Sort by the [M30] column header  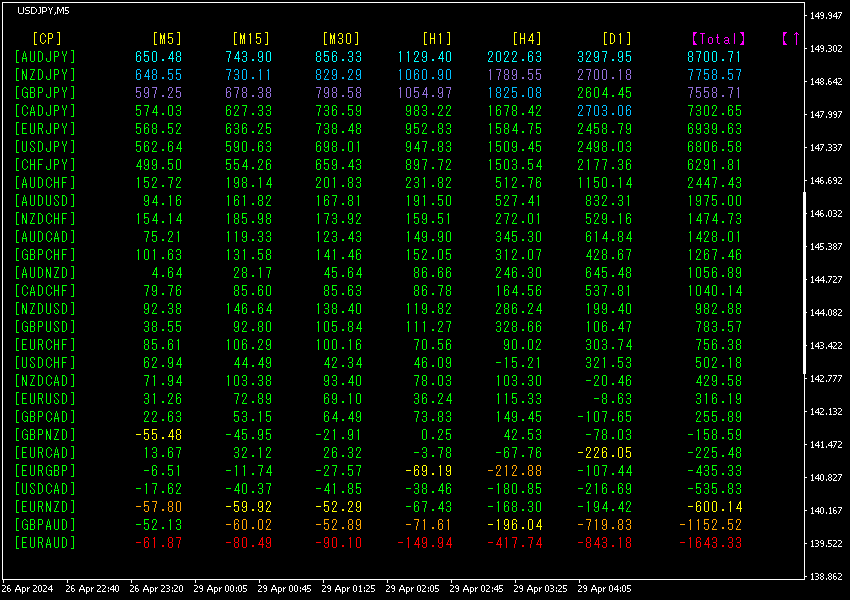[341, 38]
